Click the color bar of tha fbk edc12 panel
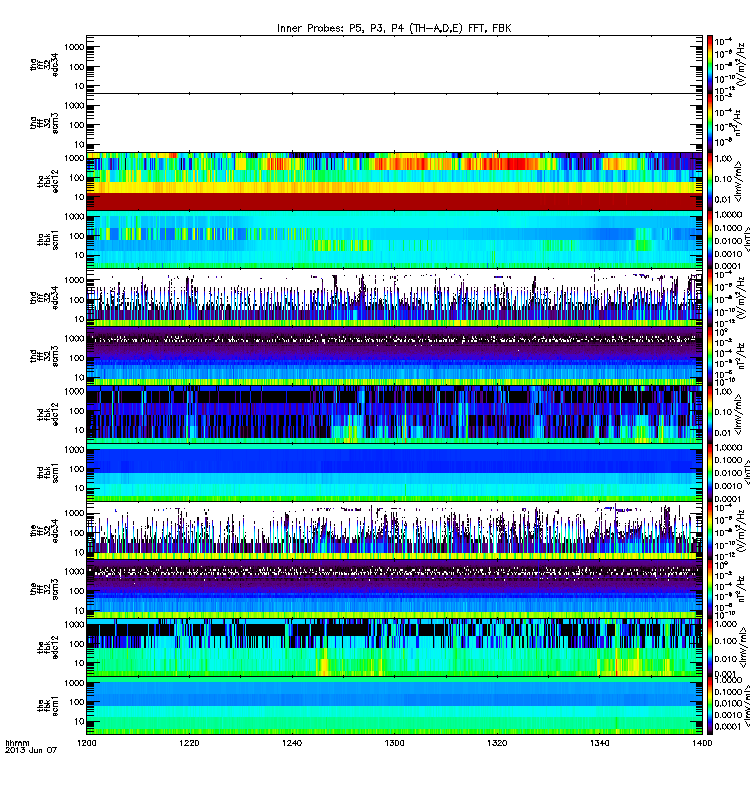Screen dimensions: 750x800 pos(710,181)
